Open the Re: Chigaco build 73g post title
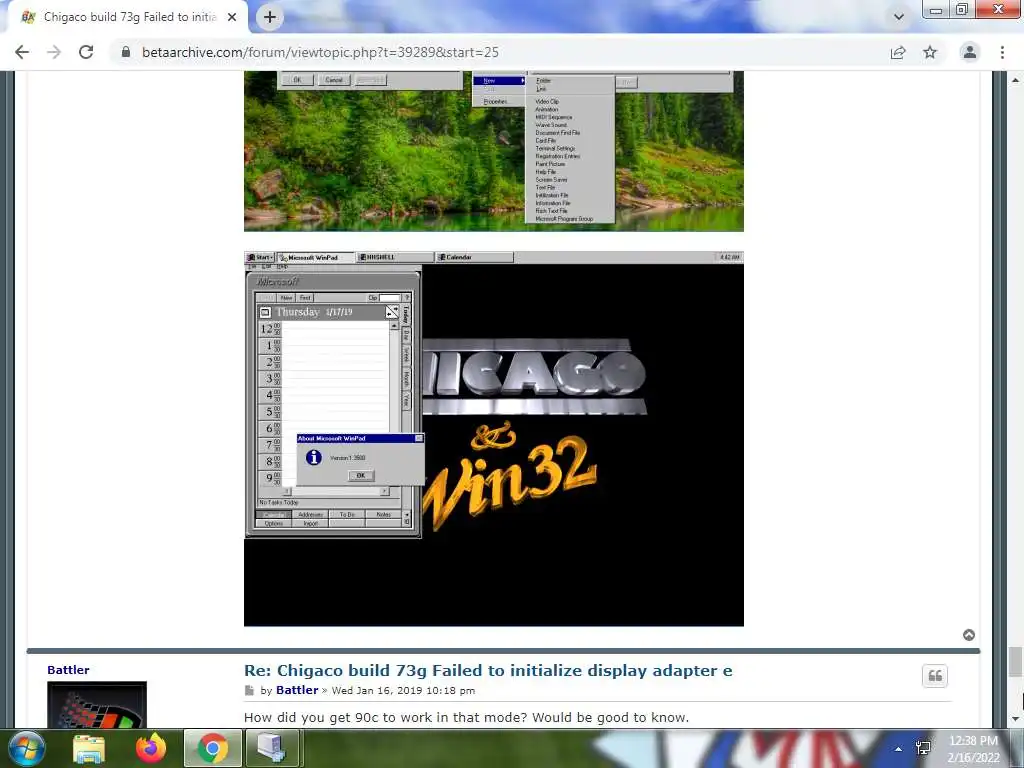 [488, 671]
